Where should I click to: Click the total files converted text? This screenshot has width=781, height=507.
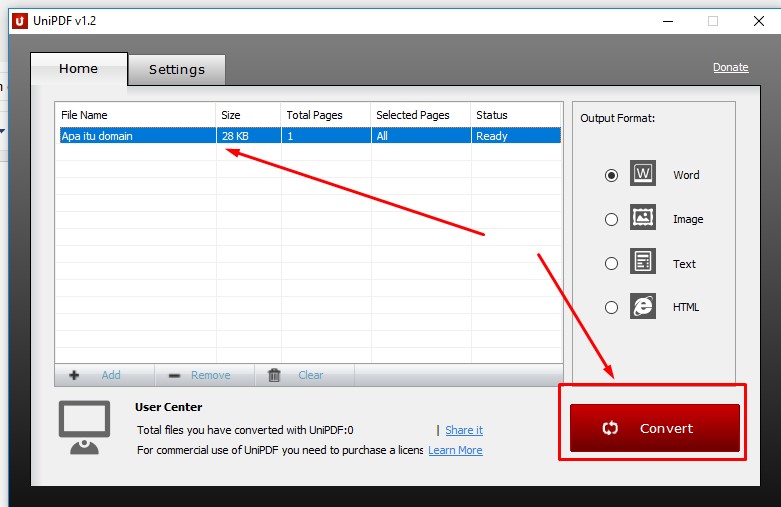(x=245, y=430)
